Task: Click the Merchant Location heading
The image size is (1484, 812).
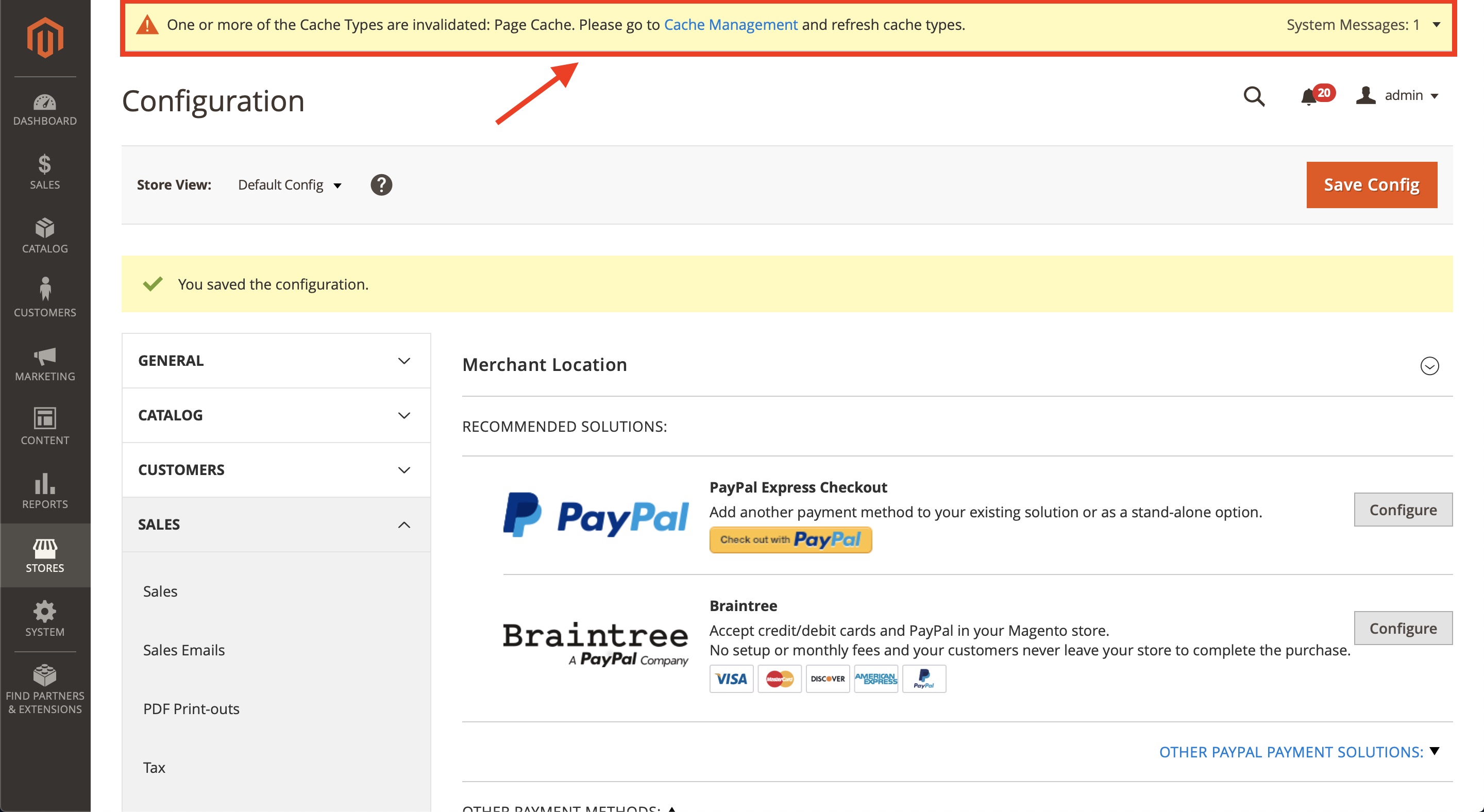Action: (545, 365)
